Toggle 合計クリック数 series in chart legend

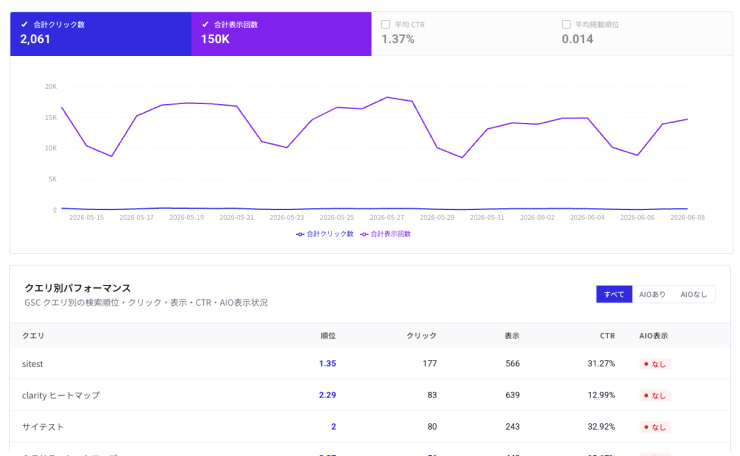point(325,234)
